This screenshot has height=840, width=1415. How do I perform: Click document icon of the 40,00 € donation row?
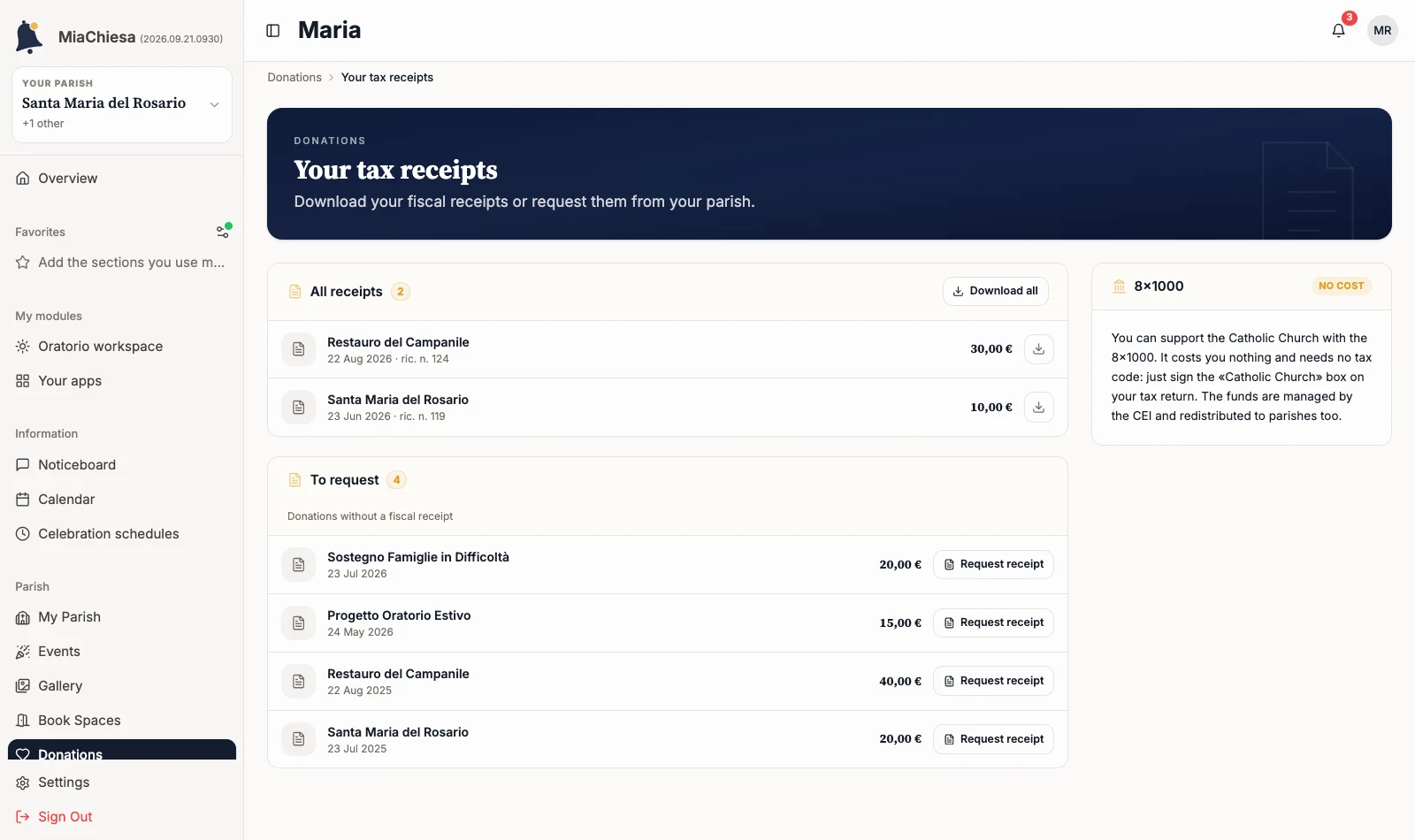click(299, 682)
